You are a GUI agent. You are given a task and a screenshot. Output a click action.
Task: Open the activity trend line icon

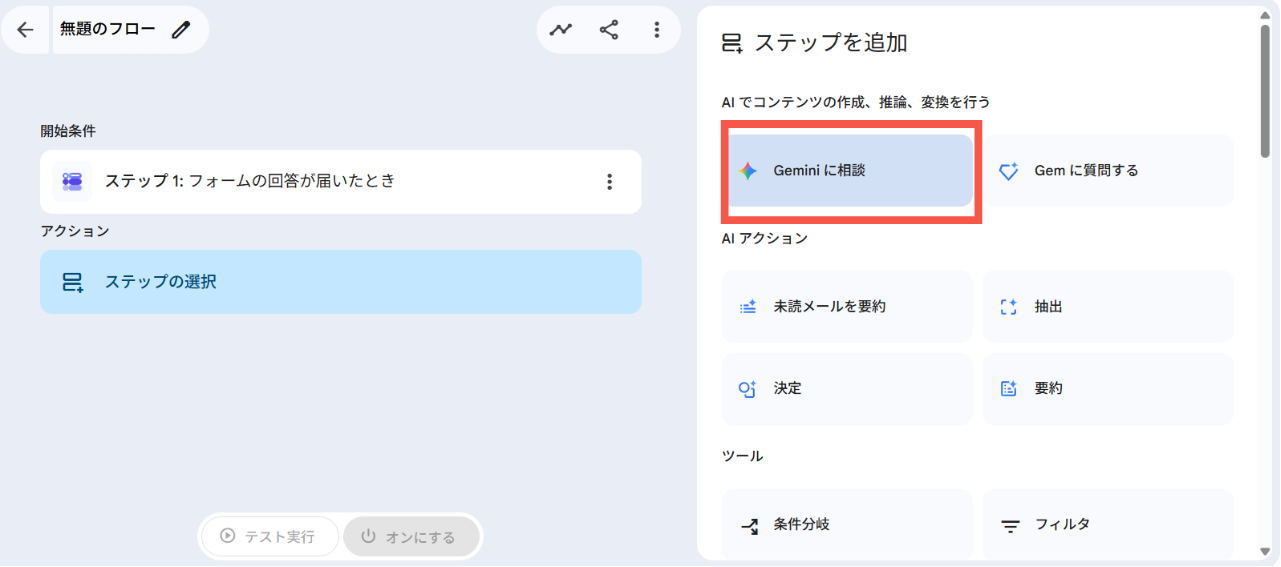(x=561, y=30)
